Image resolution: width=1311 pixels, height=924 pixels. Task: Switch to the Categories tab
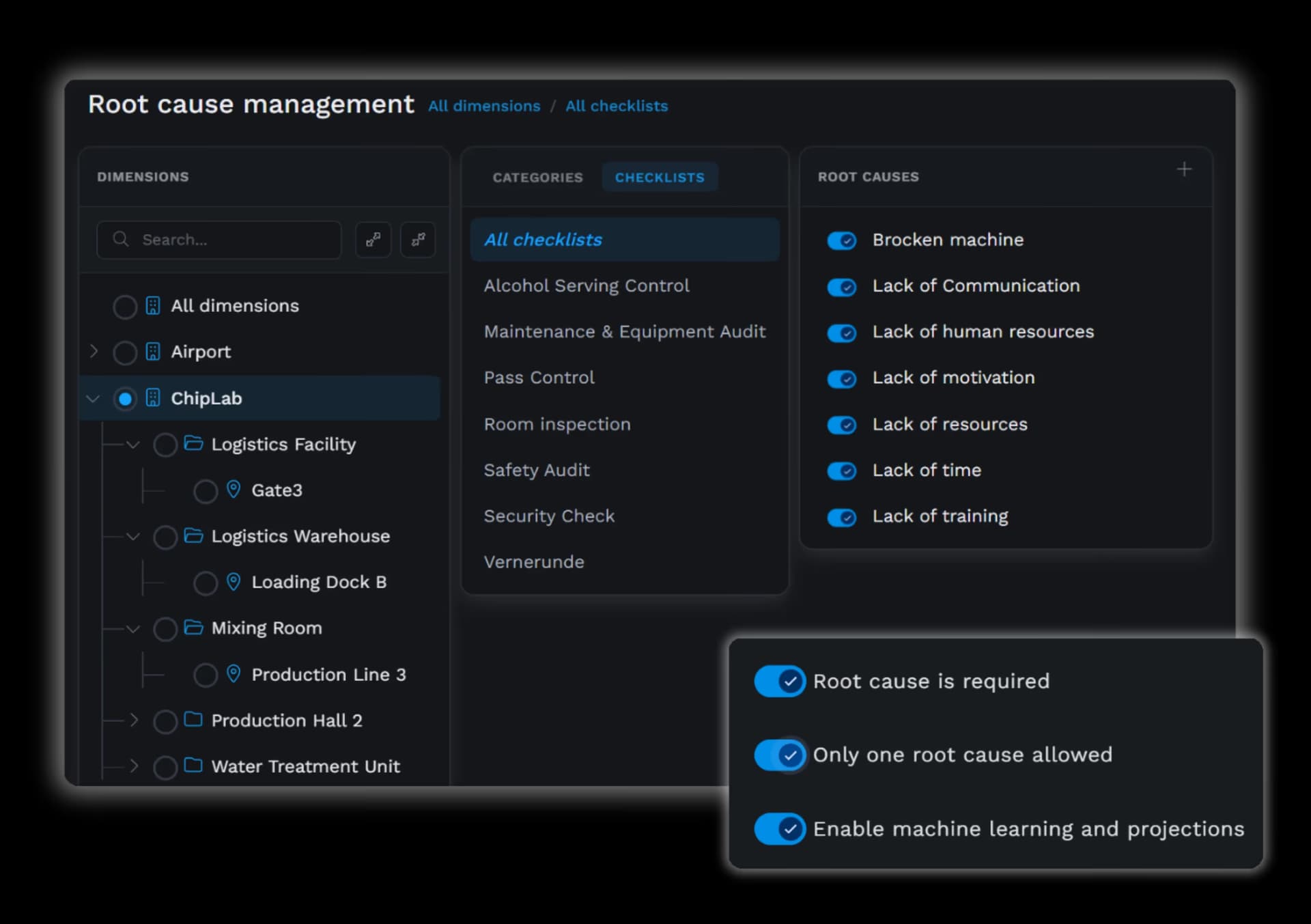tap(537, 178)
